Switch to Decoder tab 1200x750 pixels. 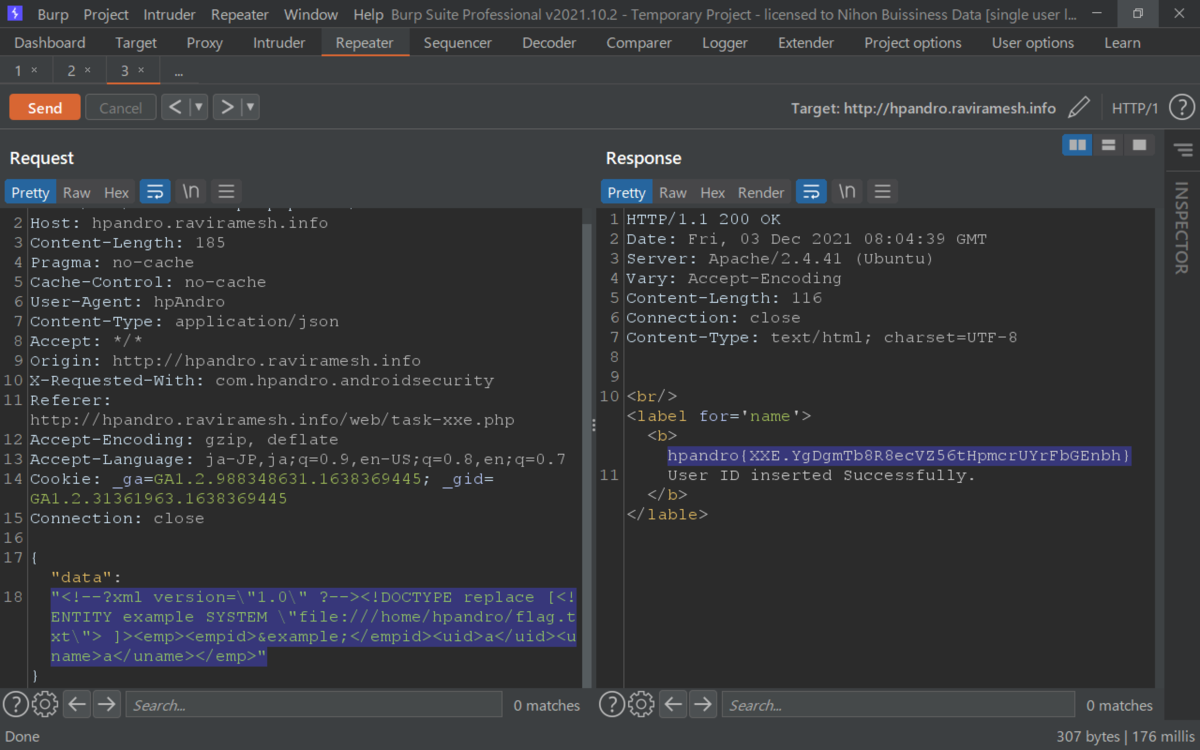tap(549, 43)
